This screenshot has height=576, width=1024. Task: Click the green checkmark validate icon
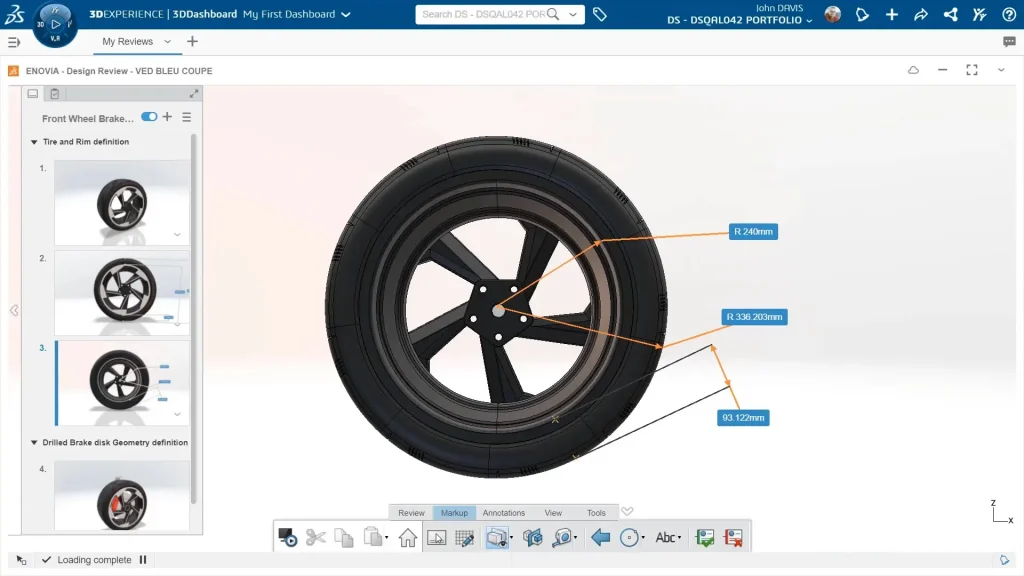(x=705, y=538)
